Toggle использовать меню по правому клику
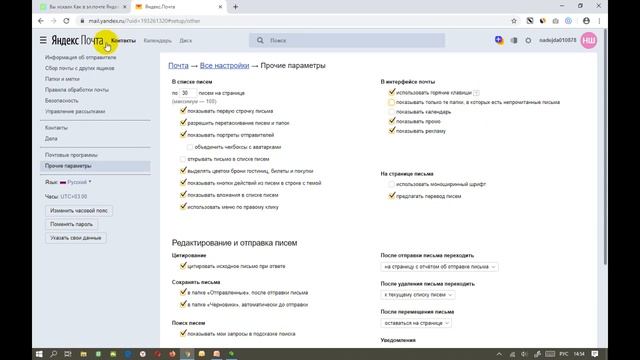640x360 pixels. click(183, 207)
